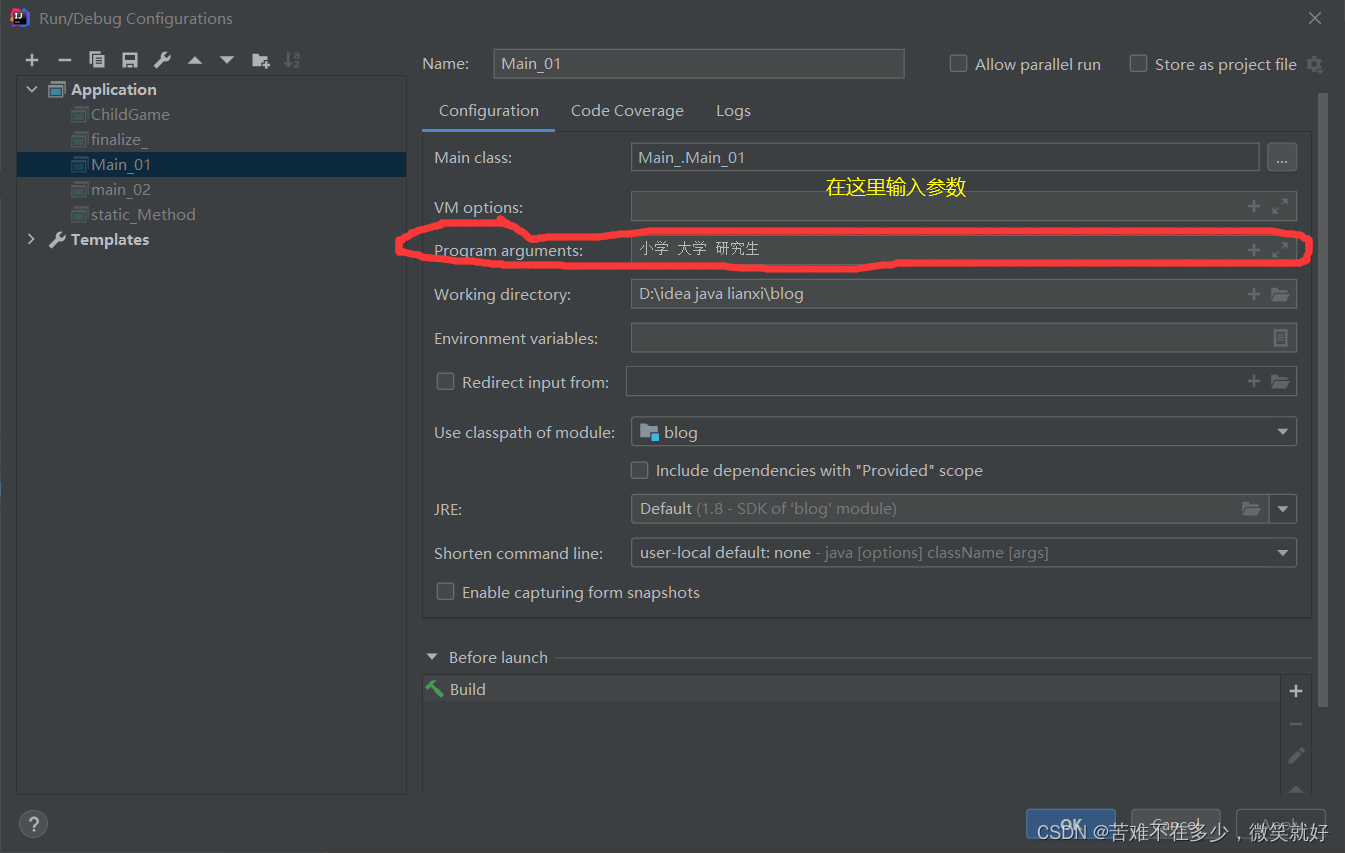1345x853 pixels.
Task: Move Main_01 up in the list
Action: click(x=194, y=59)
